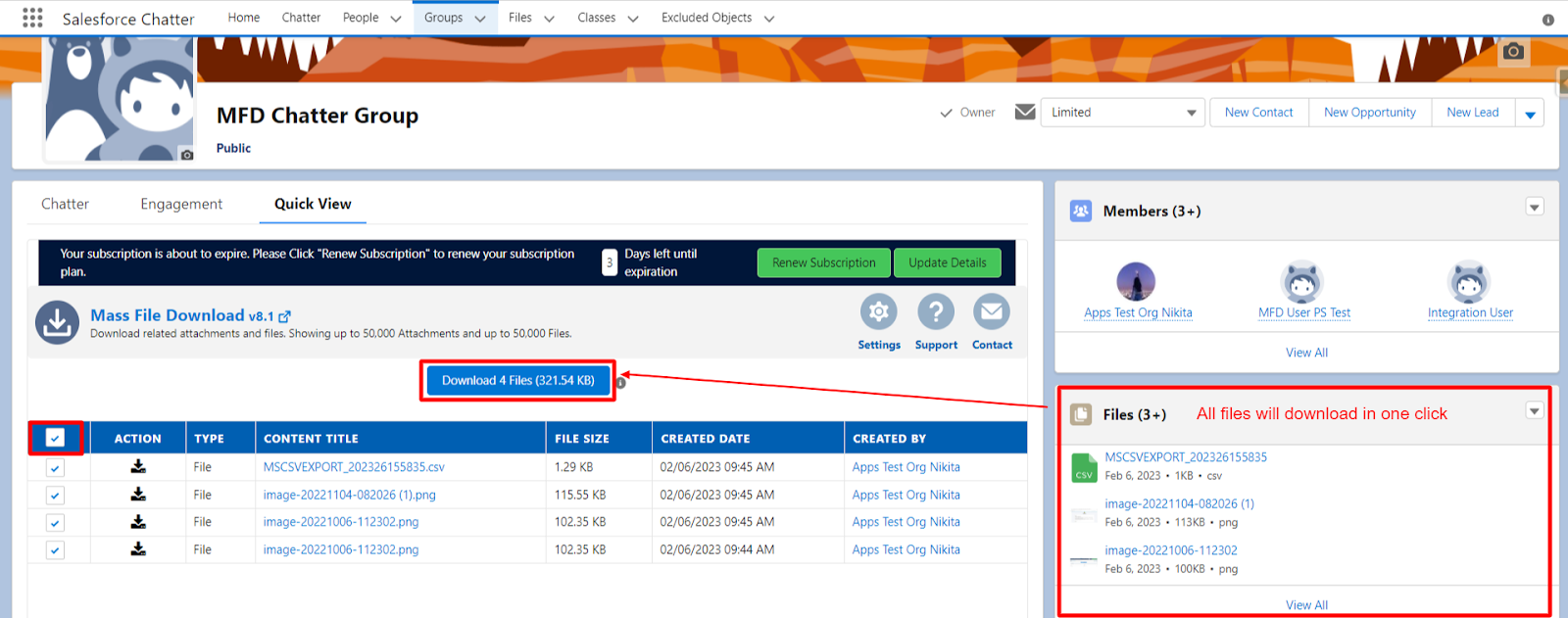Click the Mass File Download logo icon
The width and height of the screenshot is (1568, 618).
coord(57,322)
